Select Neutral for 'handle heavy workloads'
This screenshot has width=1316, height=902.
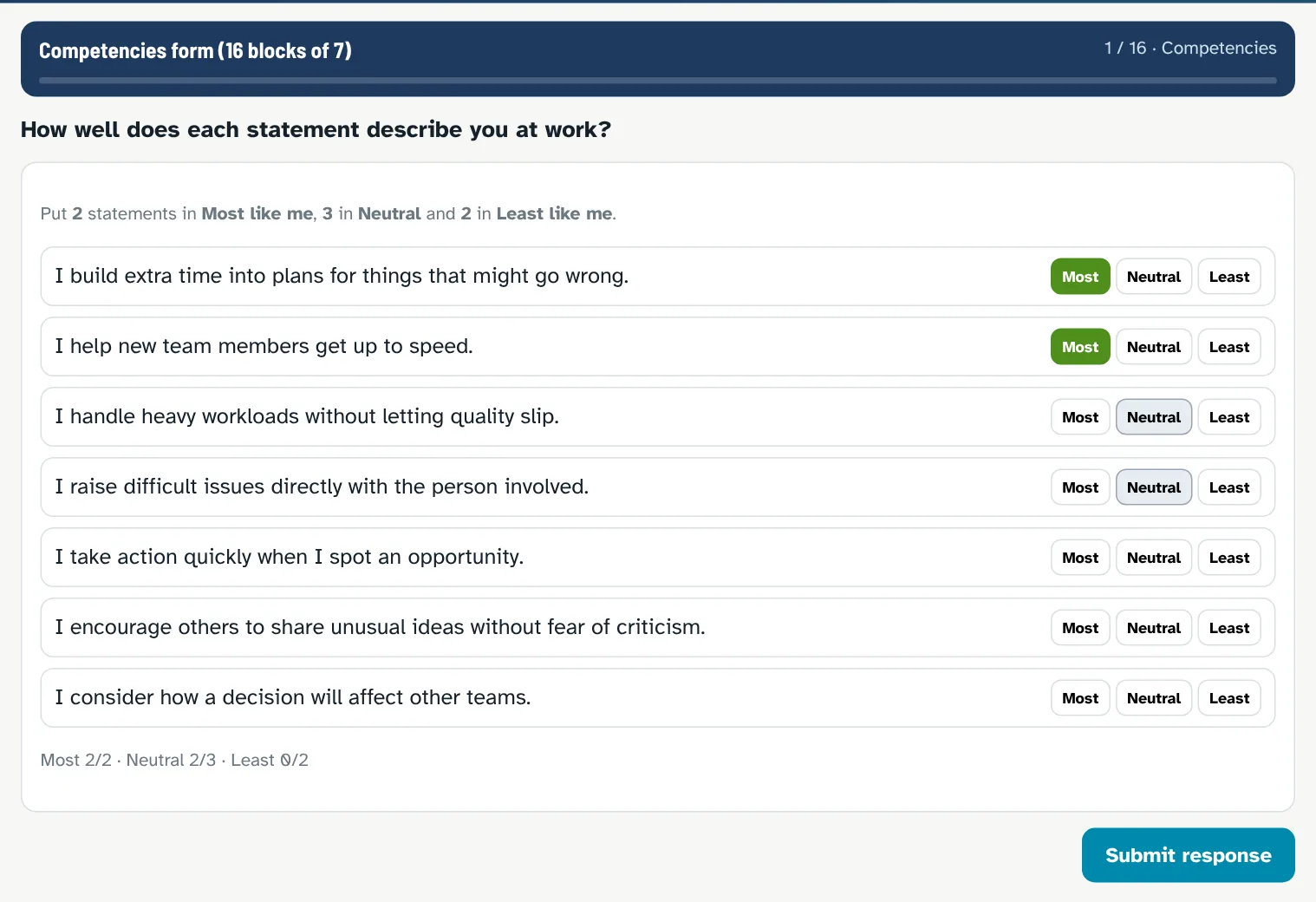(x=1154, y=417)
